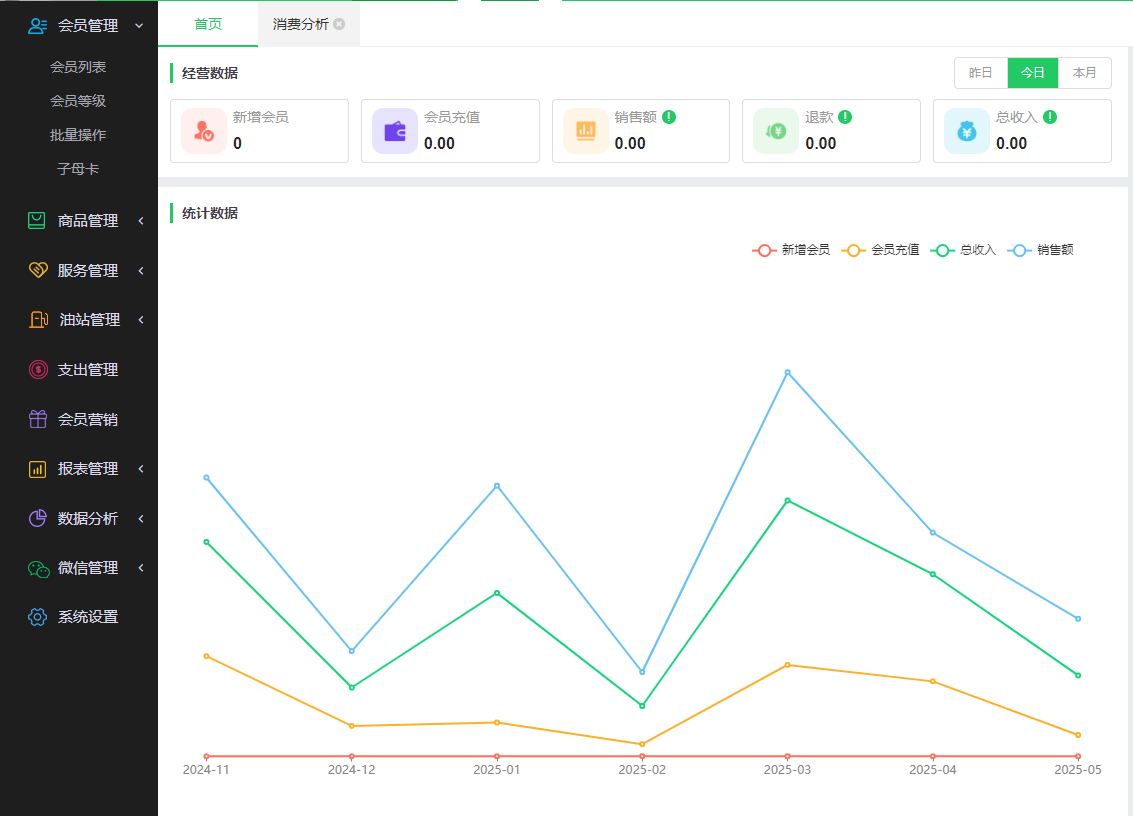Open 批量操作 submenu item

pyautogui.click(x=78, y=134)
